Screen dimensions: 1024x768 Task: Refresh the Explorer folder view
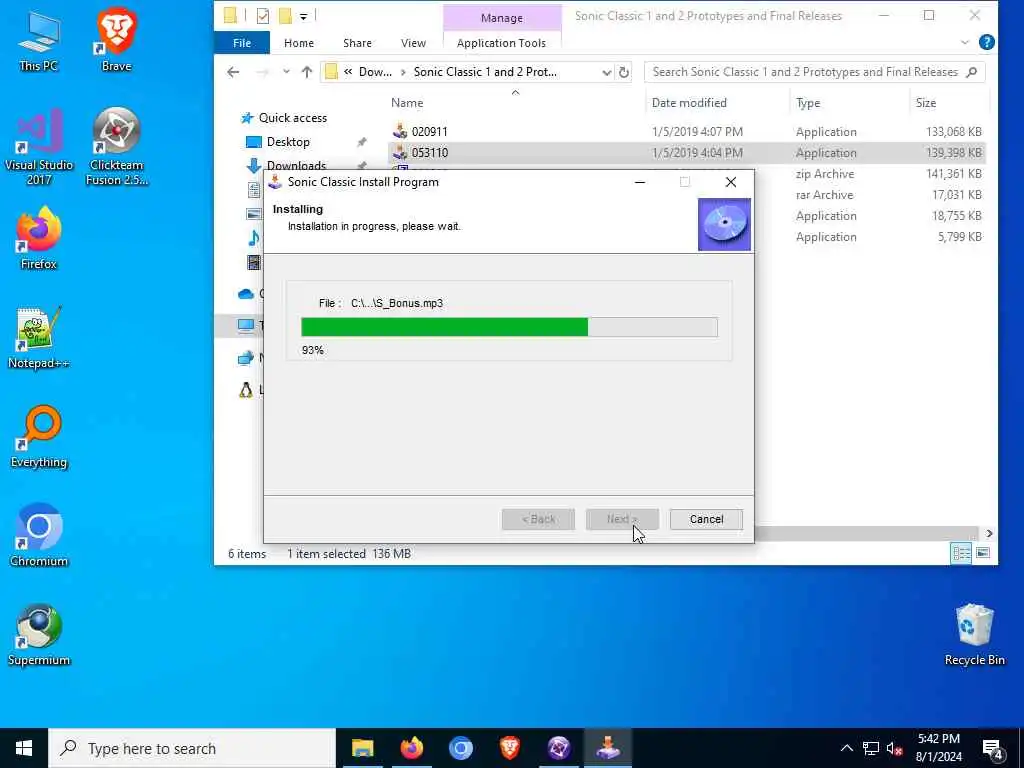pos(624,72)
